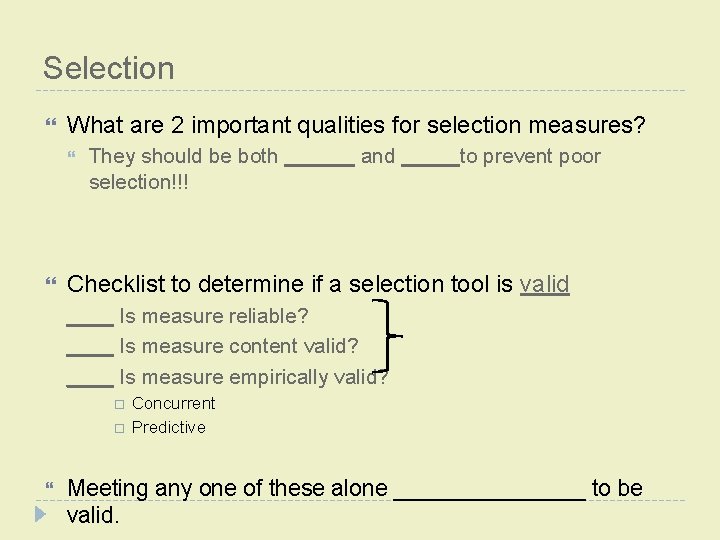Select the right bracket shape beside checklist
Viewport: 720px width, 540px height.
click(x=390, y=335)
